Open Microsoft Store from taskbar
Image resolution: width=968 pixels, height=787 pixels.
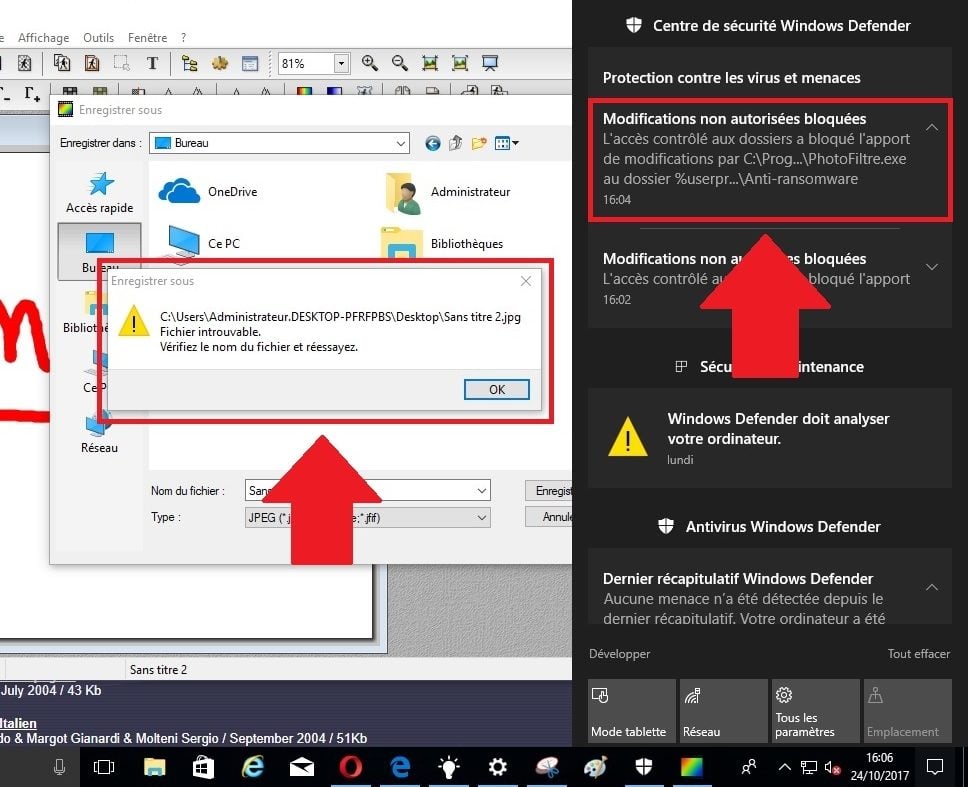(203, 767)
